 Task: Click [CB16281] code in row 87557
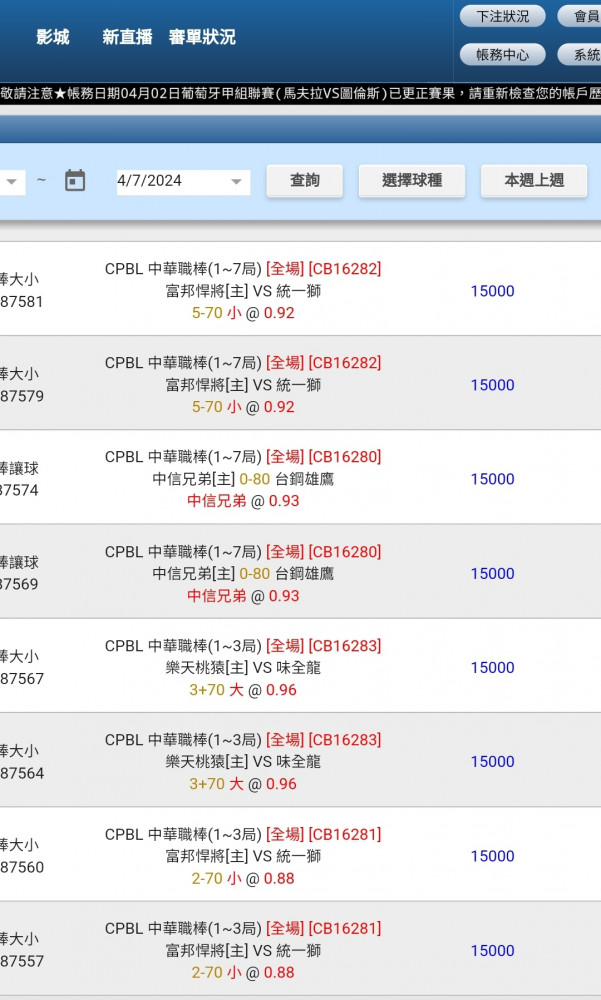click(345, 929)
